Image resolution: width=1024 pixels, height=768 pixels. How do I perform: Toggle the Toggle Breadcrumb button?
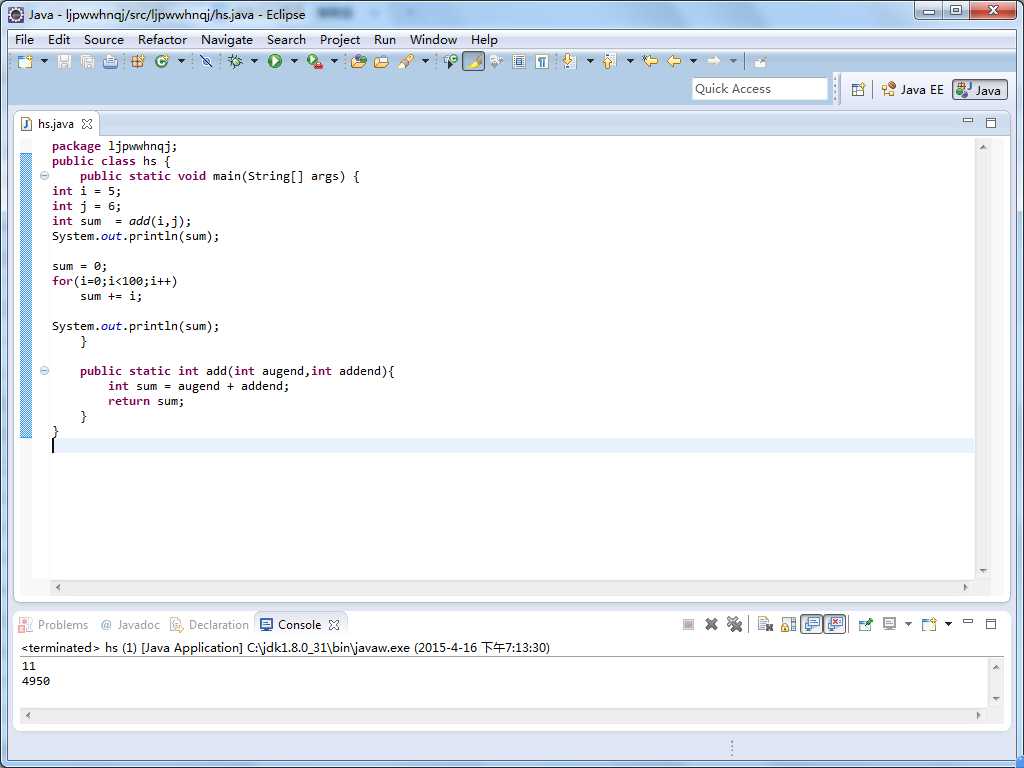click(x=451, y=62)
